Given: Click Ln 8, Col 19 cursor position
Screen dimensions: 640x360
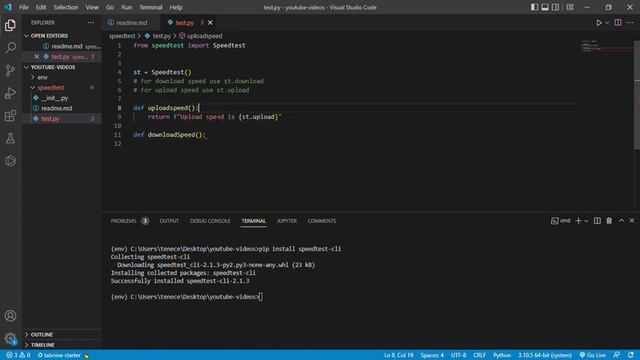Looking at the screenshot, I should pyautogui.click(x=398, y=356).
